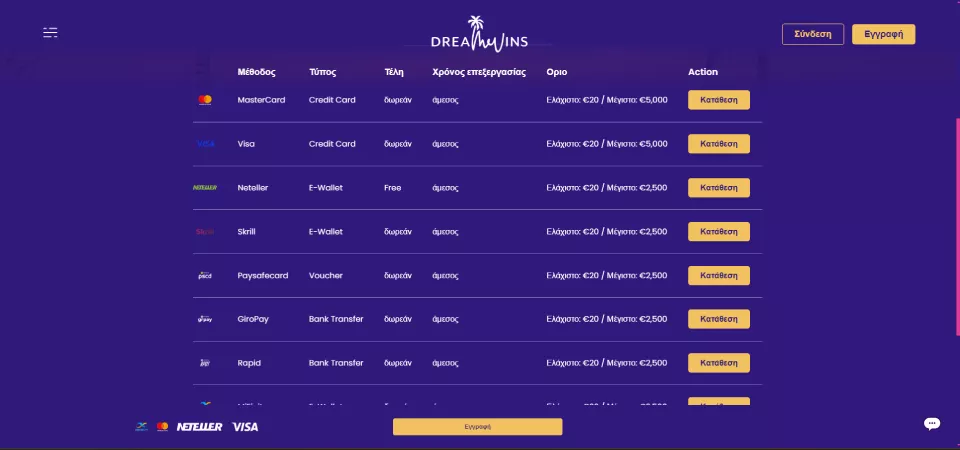
Task: Click Κατάθεση for GiroPay
Action: click(719, 319)
